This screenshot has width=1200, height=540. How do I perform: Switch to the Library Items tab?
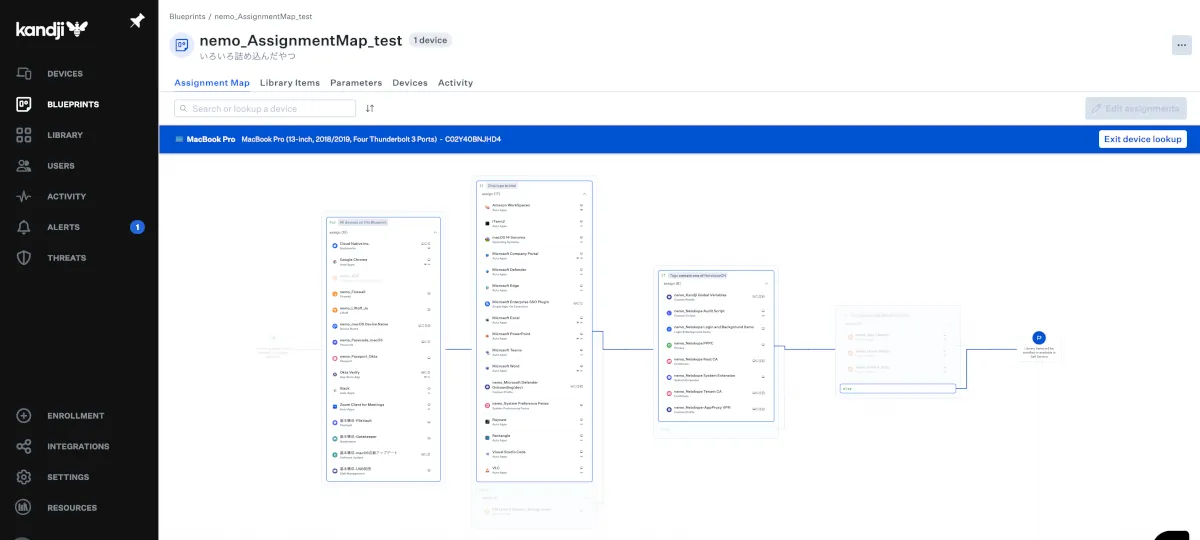(x=290, y=83)
